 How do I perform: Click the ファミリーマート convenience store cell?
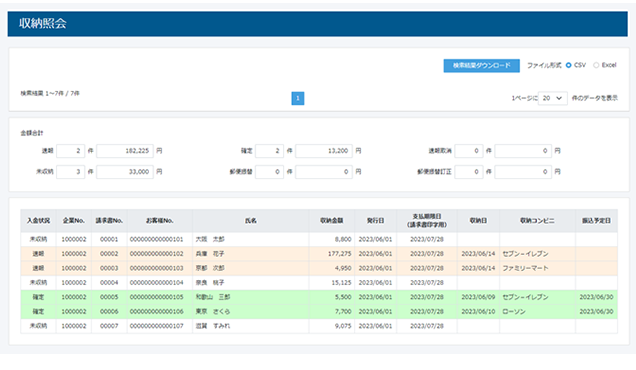pyautogui.click(x=537, y=268)
